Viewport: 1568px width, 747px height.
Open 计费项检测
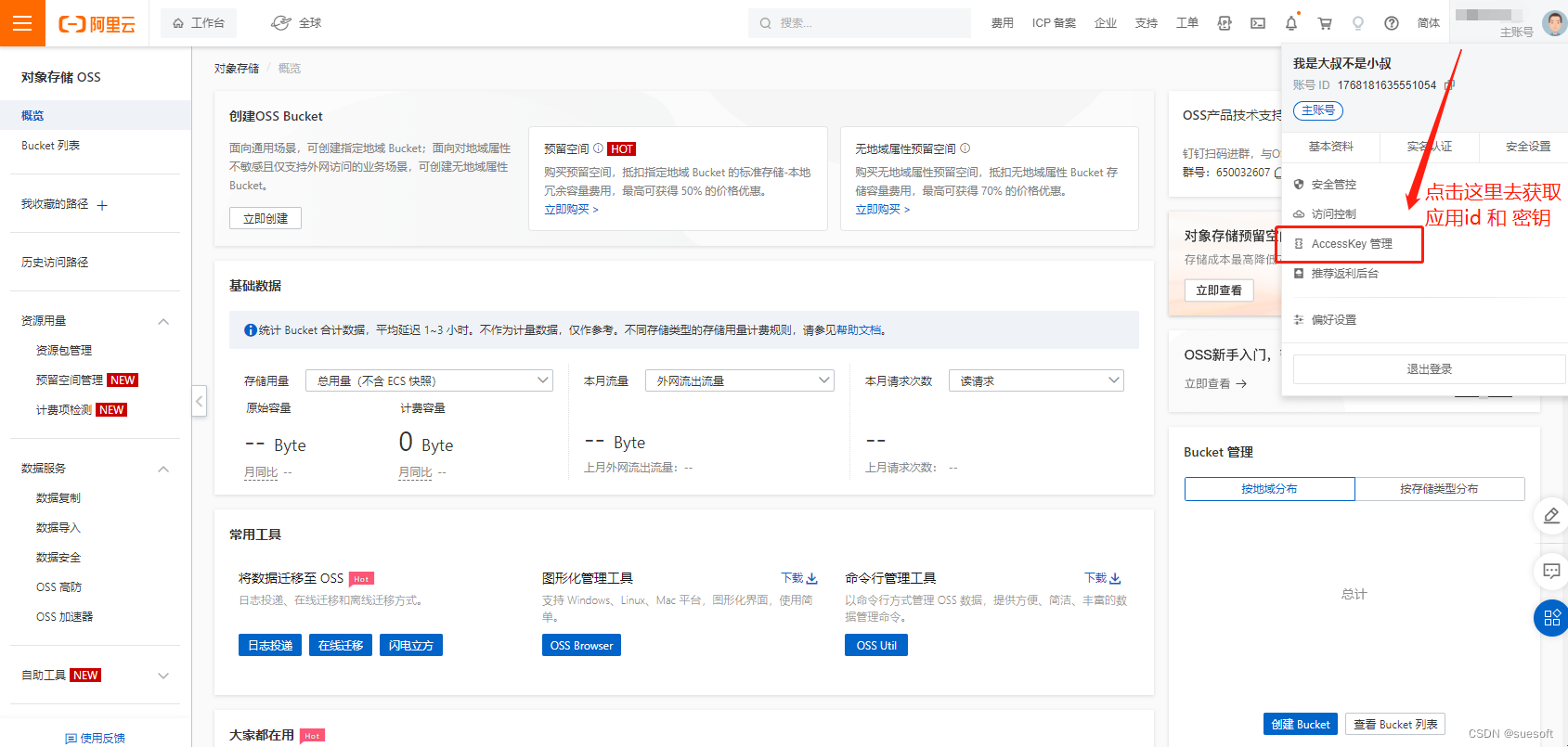64,410
